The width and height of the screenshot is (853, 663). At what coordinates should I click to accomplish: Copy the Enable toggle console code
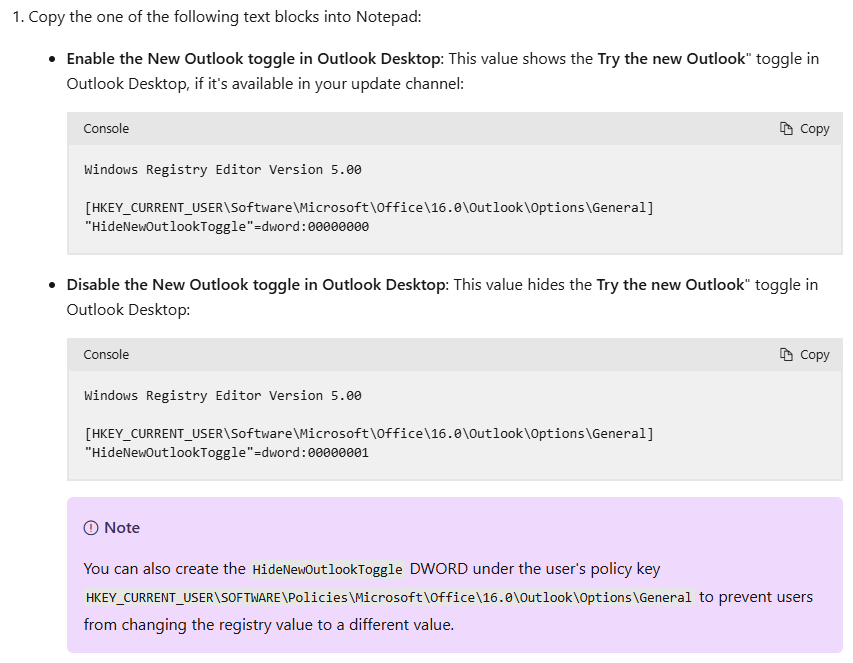[805, 129]
